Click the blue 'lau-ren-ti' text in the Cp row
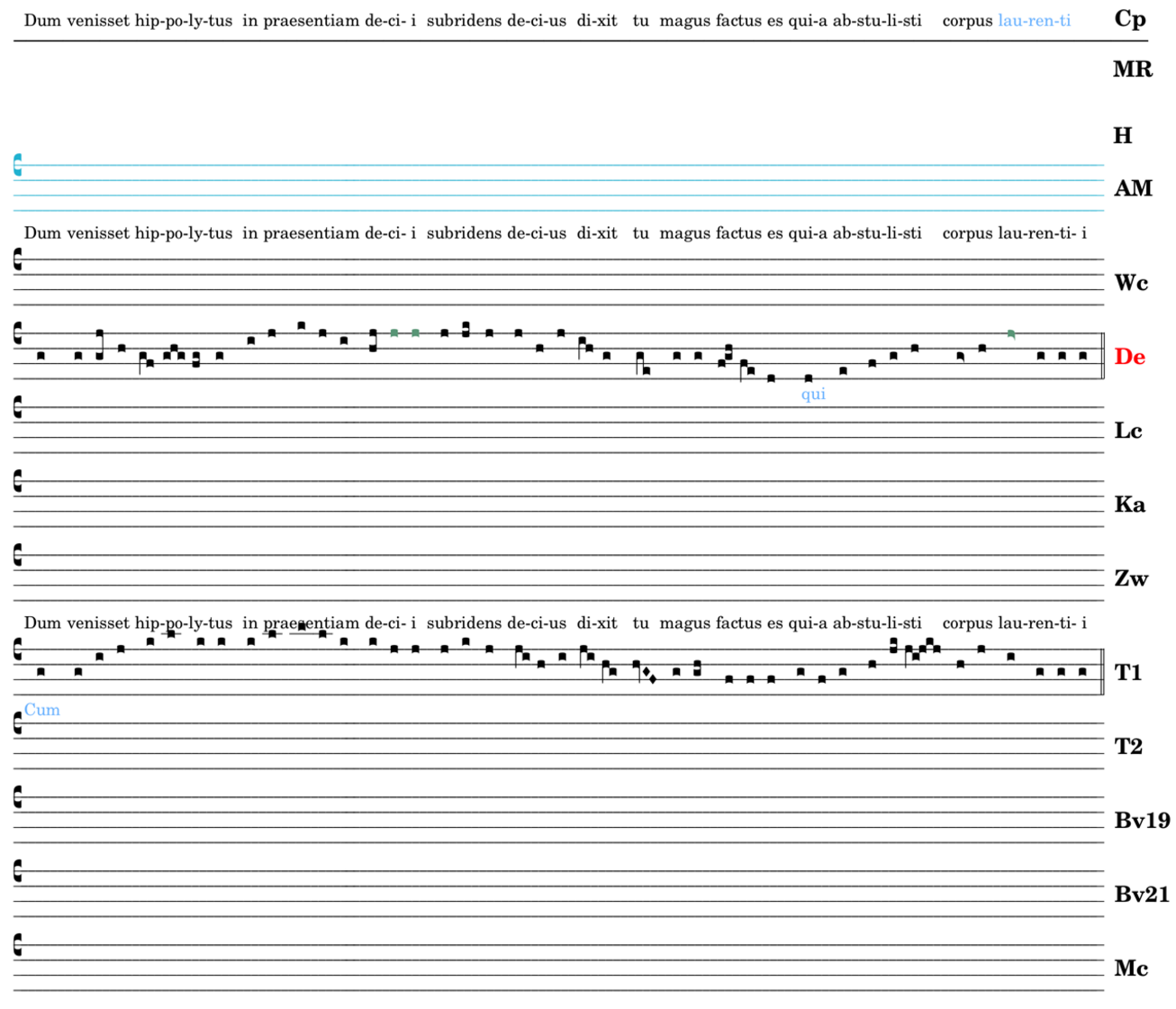 [x=1034, y=20]
